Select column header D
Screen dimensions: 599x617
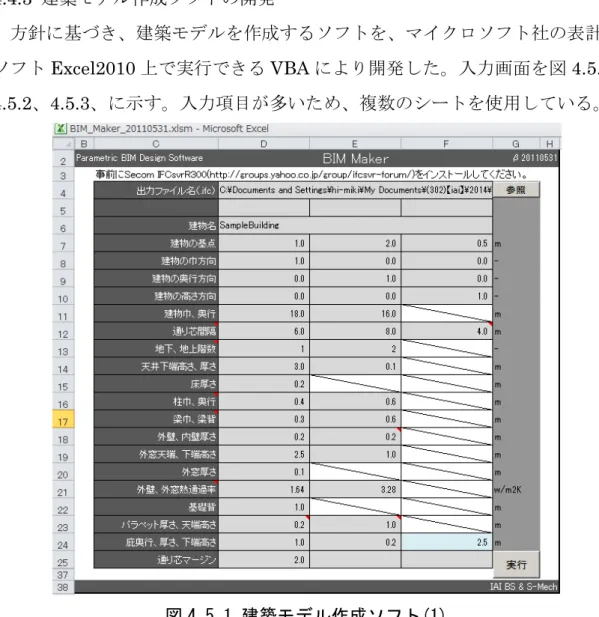[264, 144]
